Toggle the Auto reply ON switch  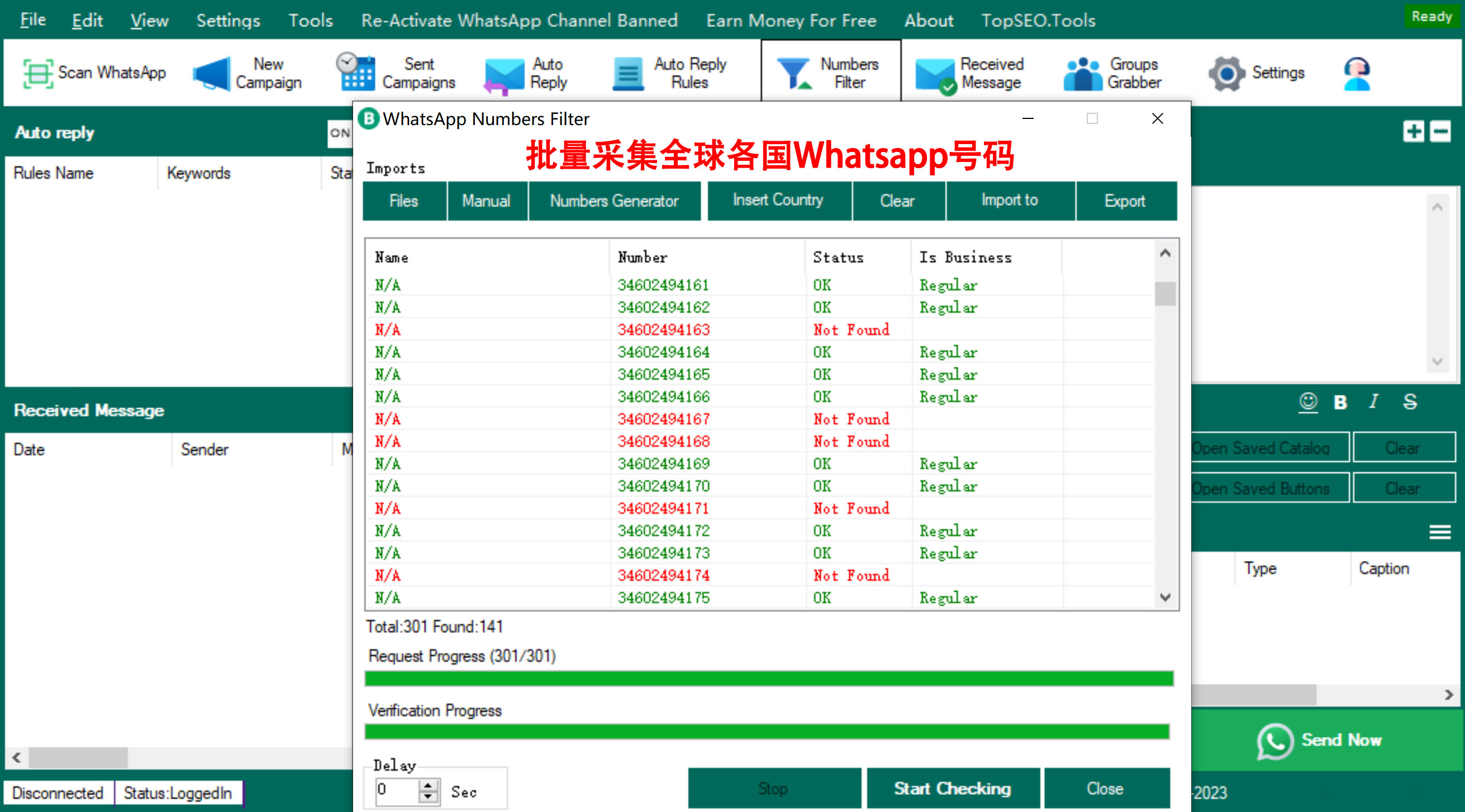point(340,132)
